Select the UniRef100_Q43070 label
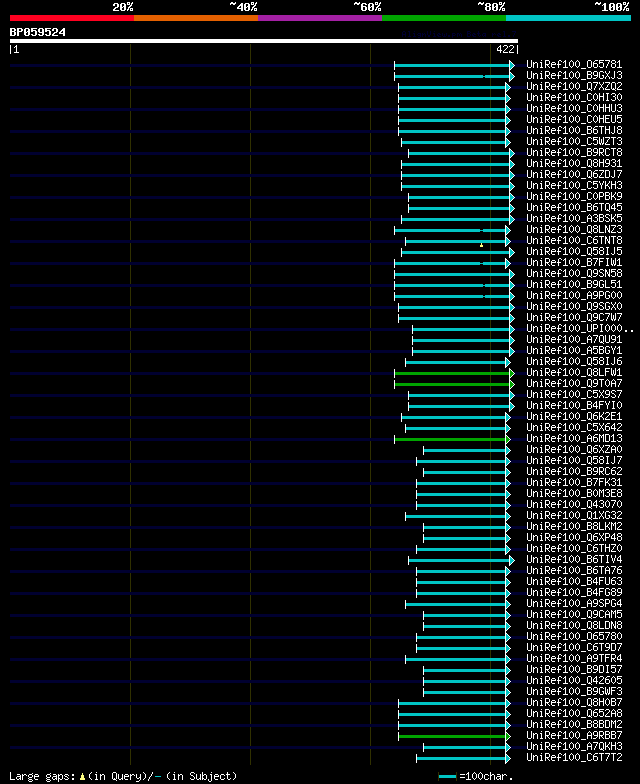This screenshot has width=640, height=784. [574, 504]
